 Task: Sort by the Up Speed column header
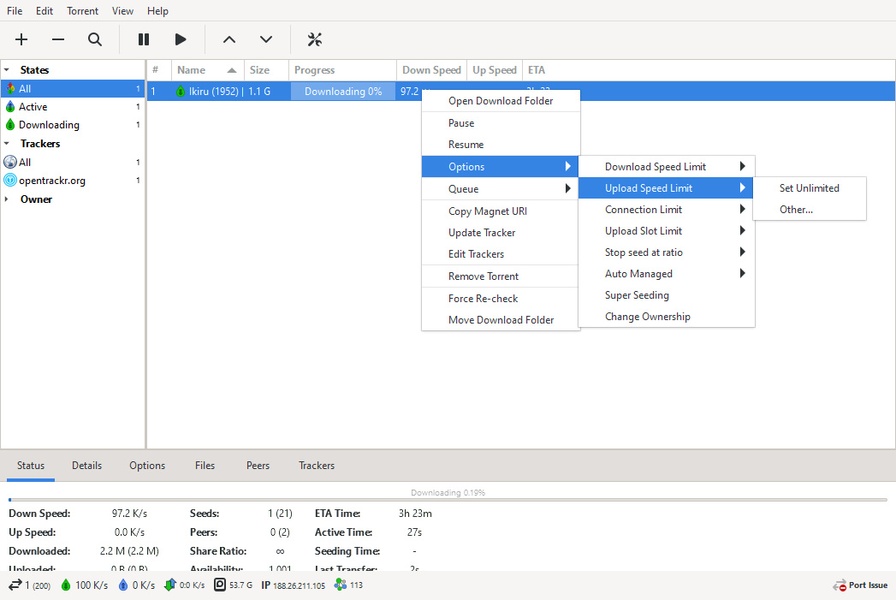click(494, 70)
